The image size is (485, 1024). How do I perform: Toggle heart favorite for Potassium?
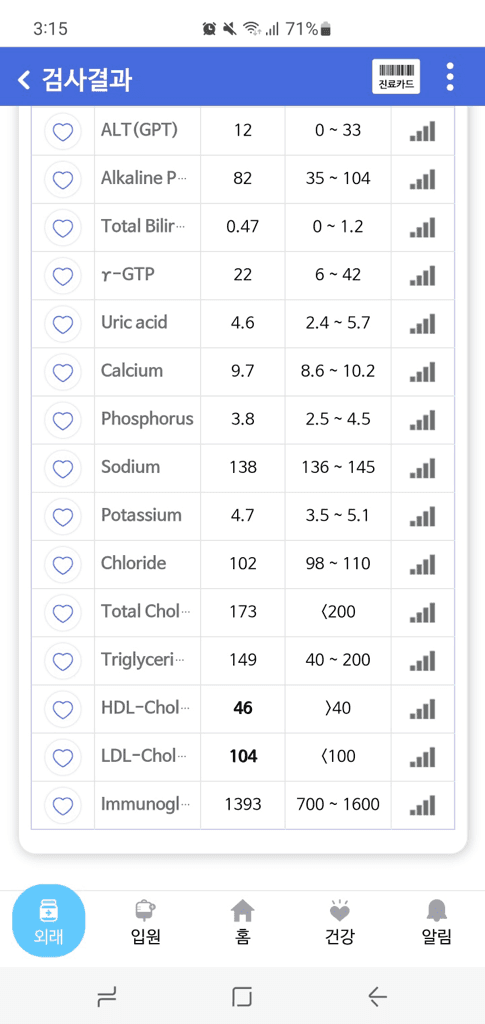tap(63, 516)
